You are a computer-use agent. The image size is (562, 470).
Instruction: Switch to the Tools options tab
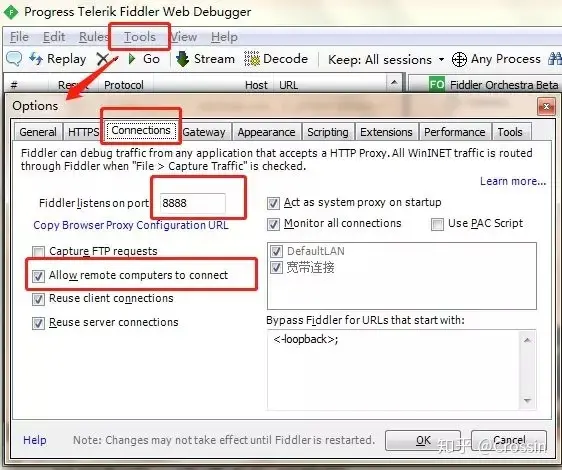pos(510,132)
